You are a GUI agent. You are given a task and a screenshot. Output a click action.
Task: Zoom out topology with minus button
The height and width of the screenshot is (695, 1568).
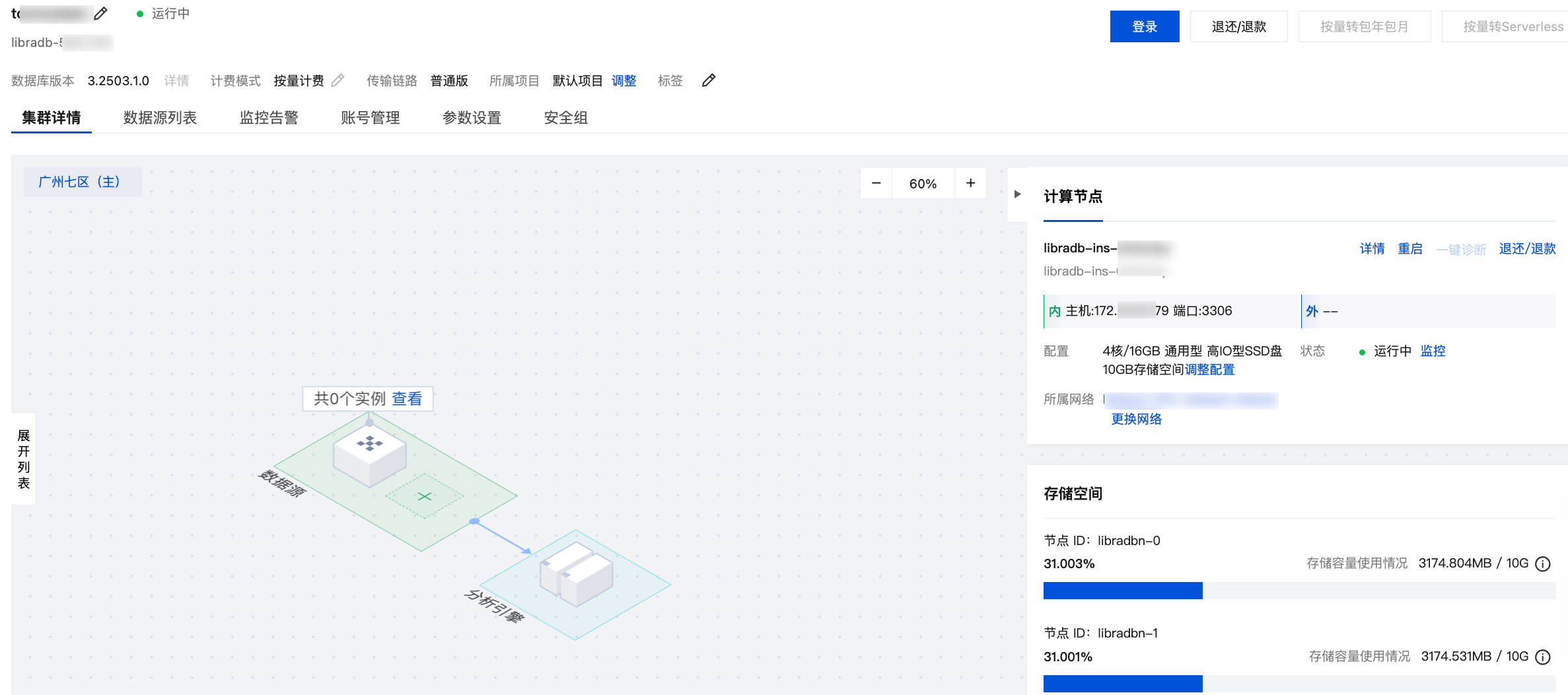876,183
